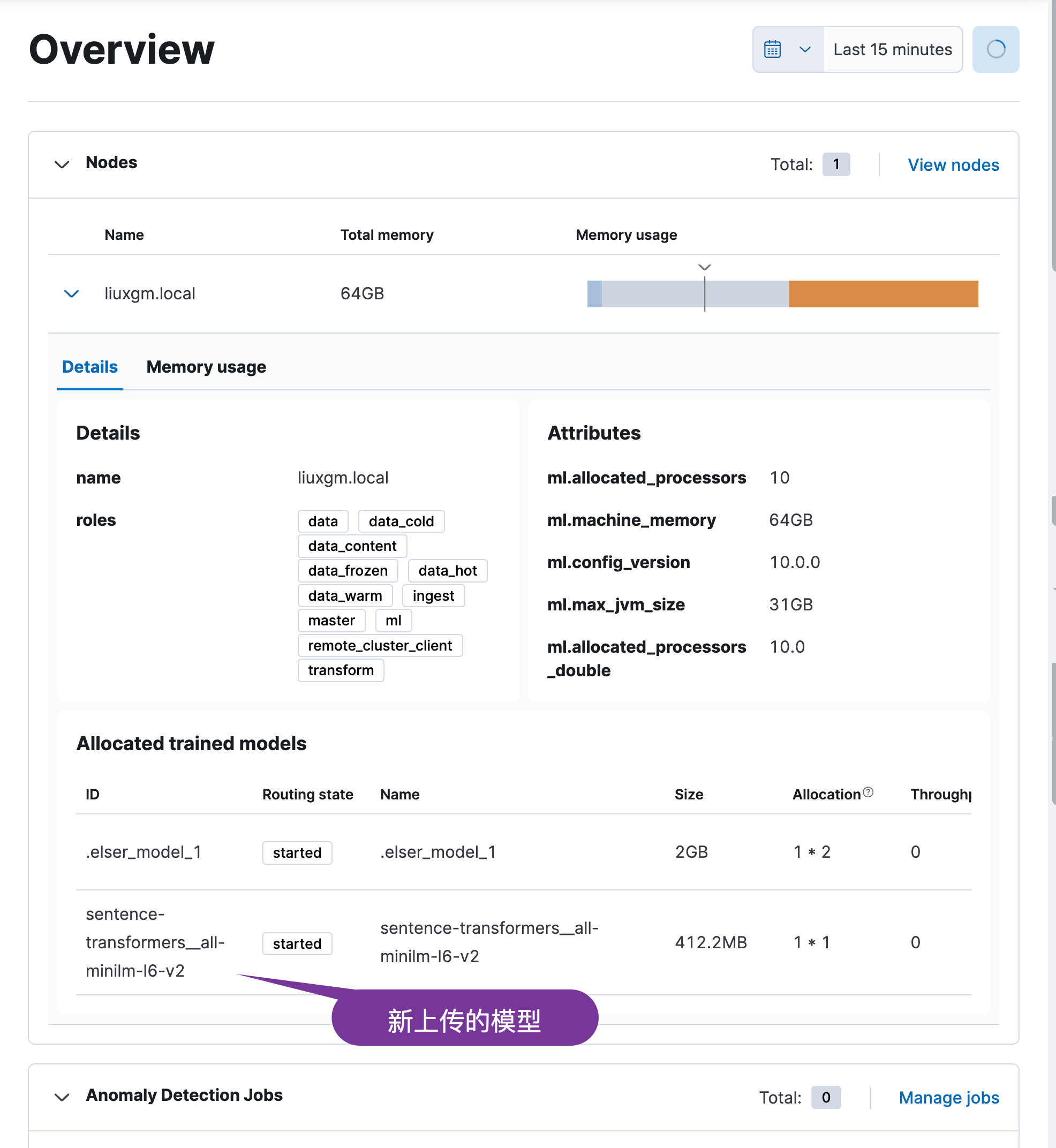
Task: Open the View nodes link
Action: coord(953,165)
